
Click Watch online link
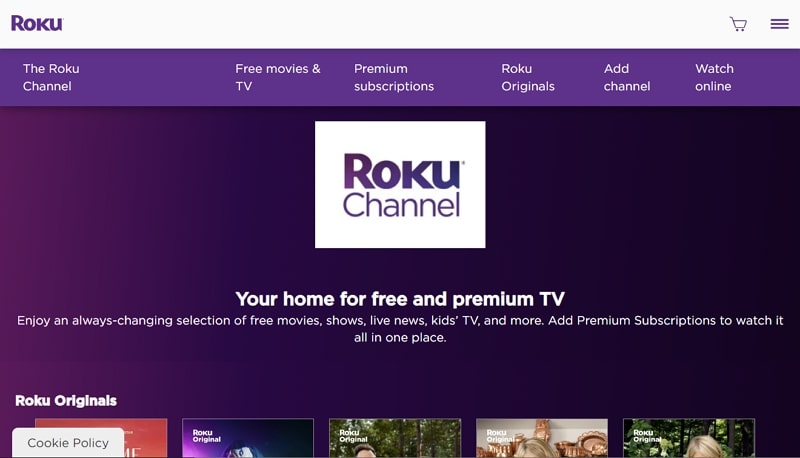point(714,78)
